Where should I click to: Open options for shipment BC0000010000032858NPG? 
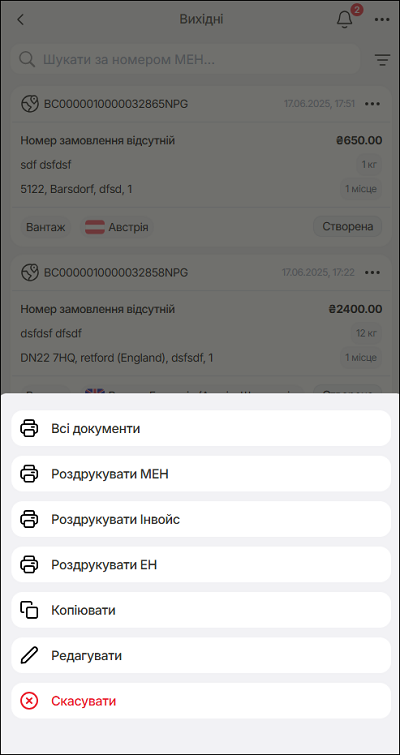tap(373, 273)
